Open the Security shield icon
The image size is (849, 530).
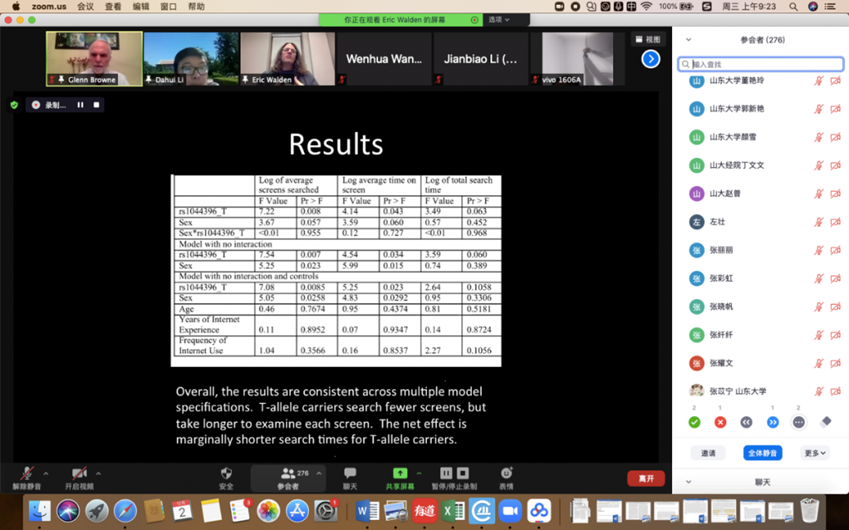tap(226, 474)
